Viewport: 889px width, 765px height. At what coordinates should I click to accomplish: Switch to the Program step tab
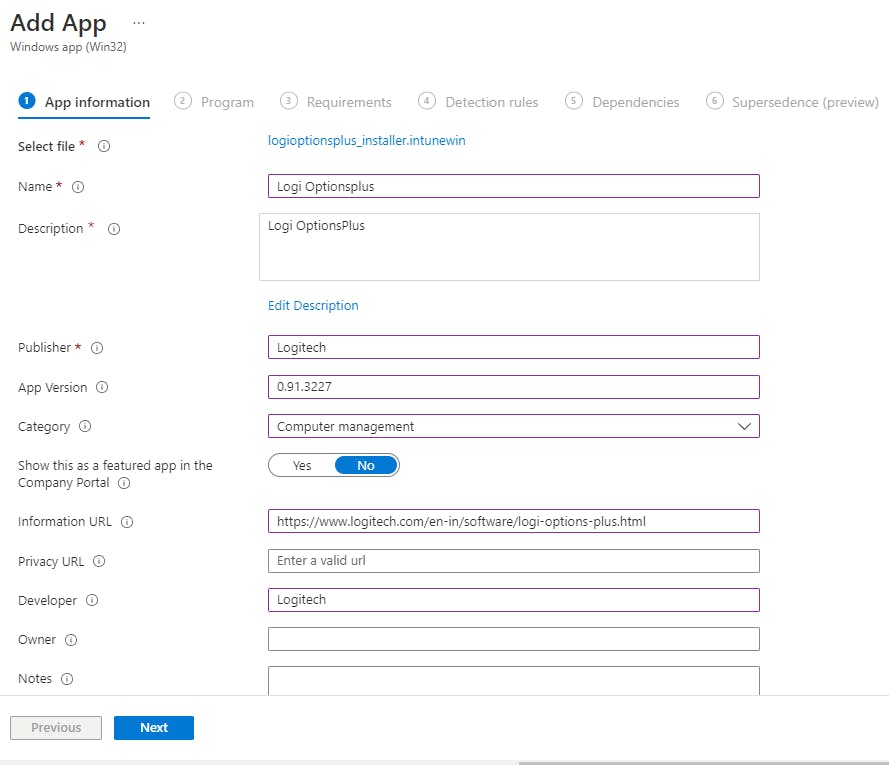pos(215,102)
